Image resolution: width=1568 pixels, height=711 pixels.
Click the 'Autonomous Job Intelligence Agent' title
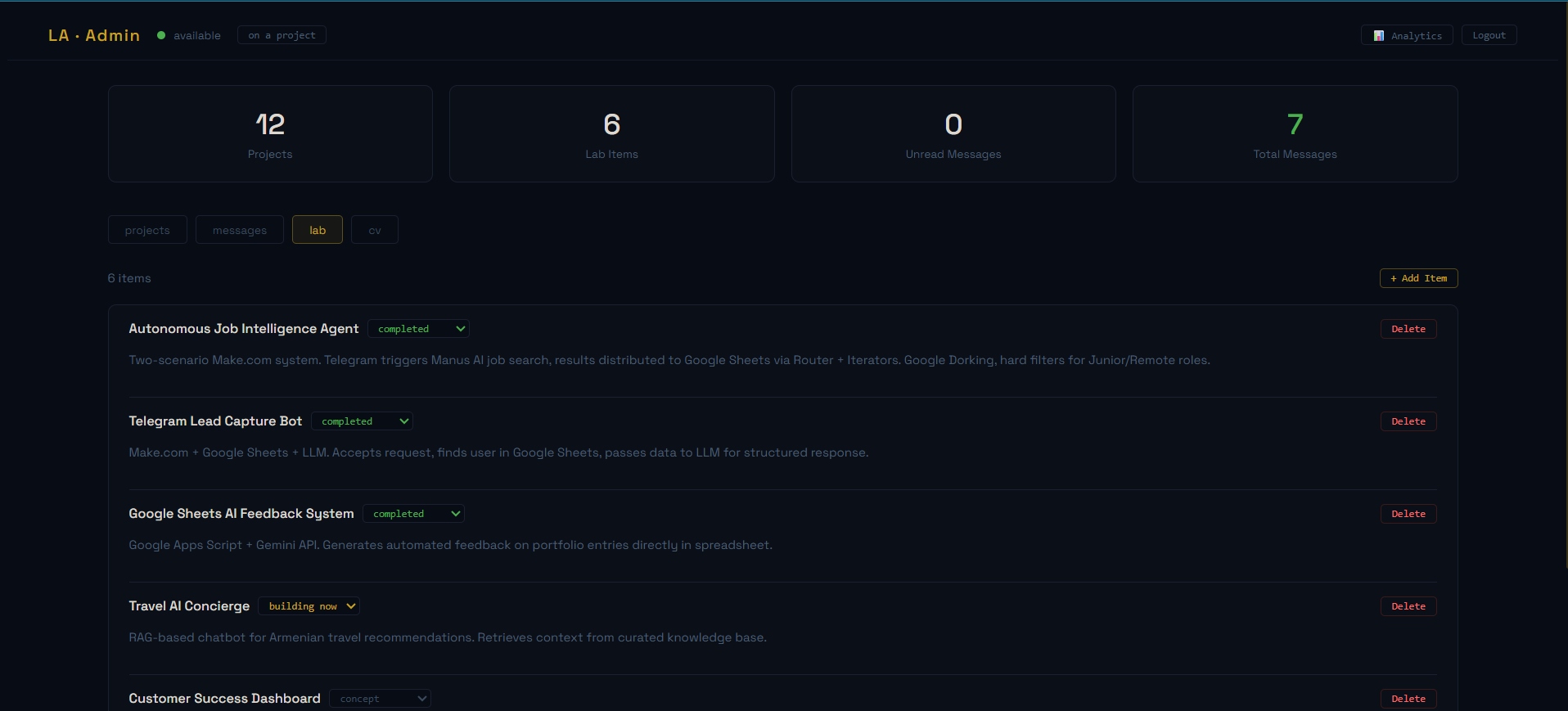tap(243, 329)
